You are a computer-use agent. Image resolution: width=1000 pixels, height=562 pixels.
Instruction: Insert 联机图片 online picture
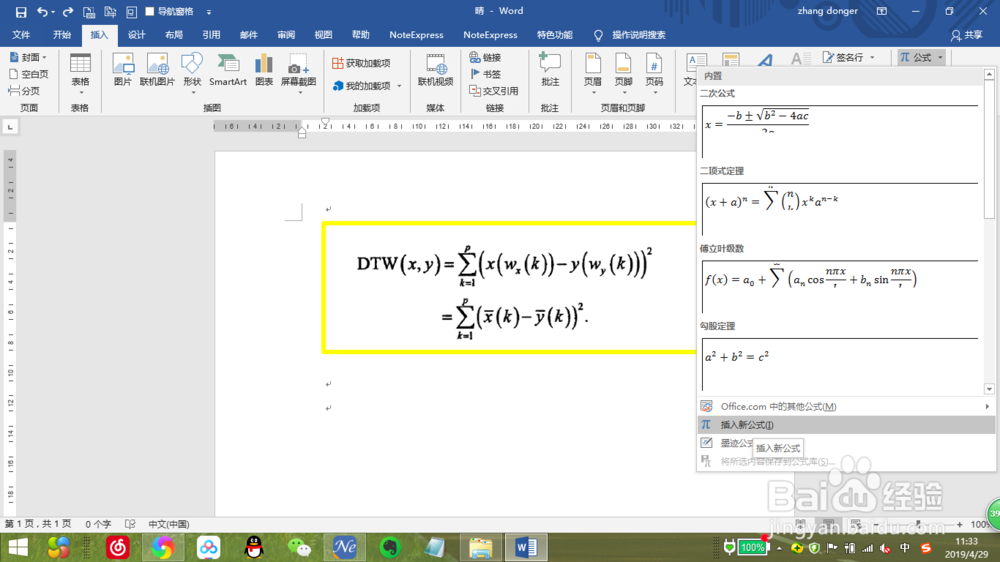[x=157, y=70]
